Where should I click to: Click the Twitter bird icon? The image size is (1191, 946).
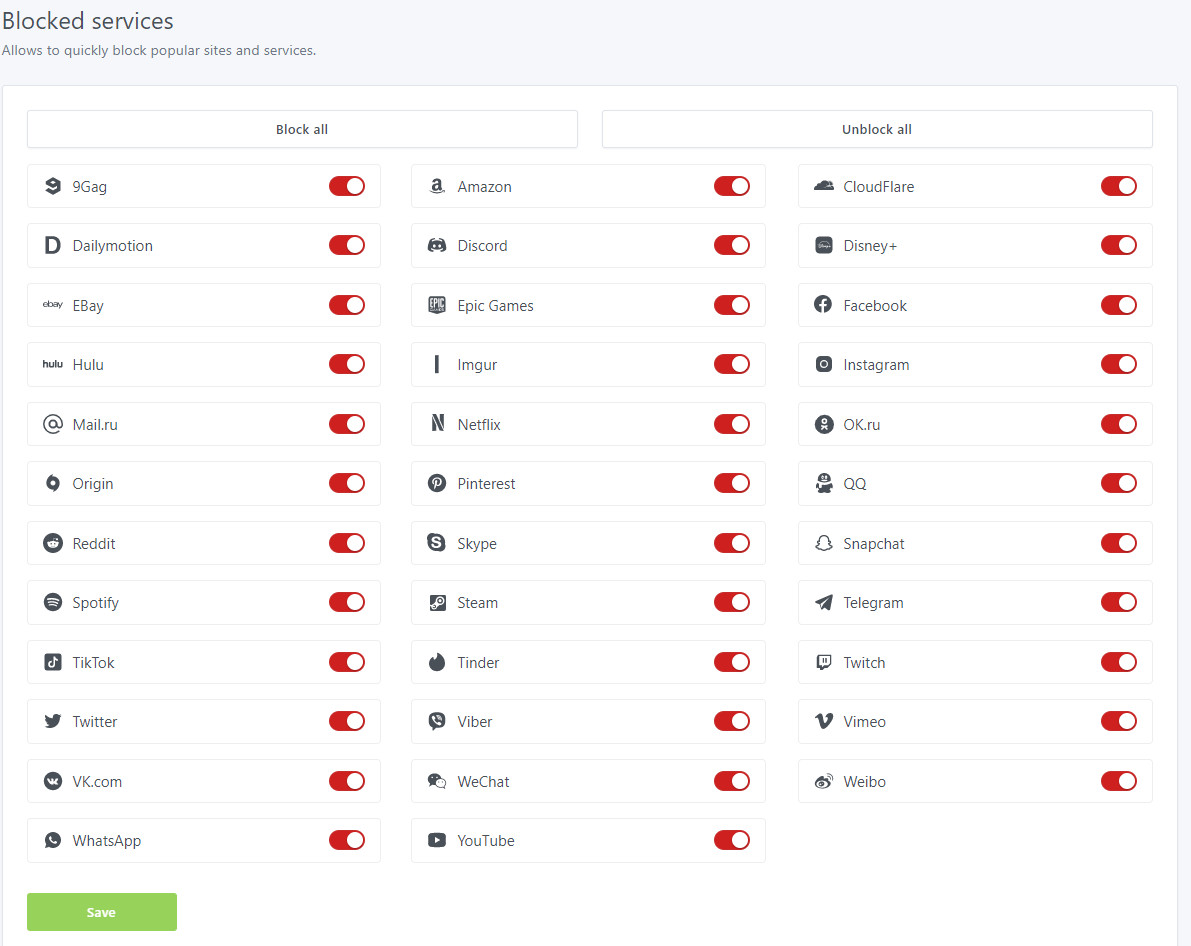pyautogui.click(x=52, y=721)
